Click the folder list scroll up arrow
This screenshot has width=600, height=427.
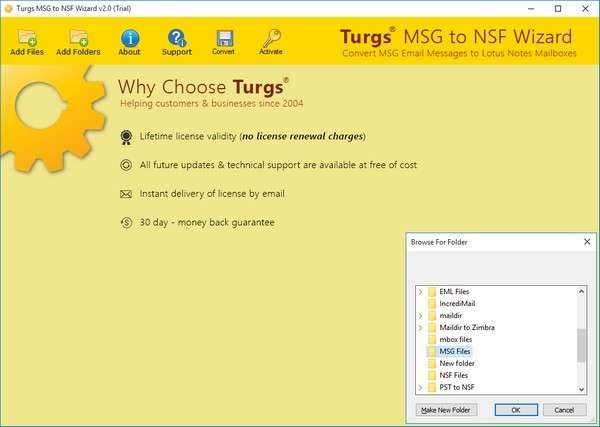click(x=581, y=292)
